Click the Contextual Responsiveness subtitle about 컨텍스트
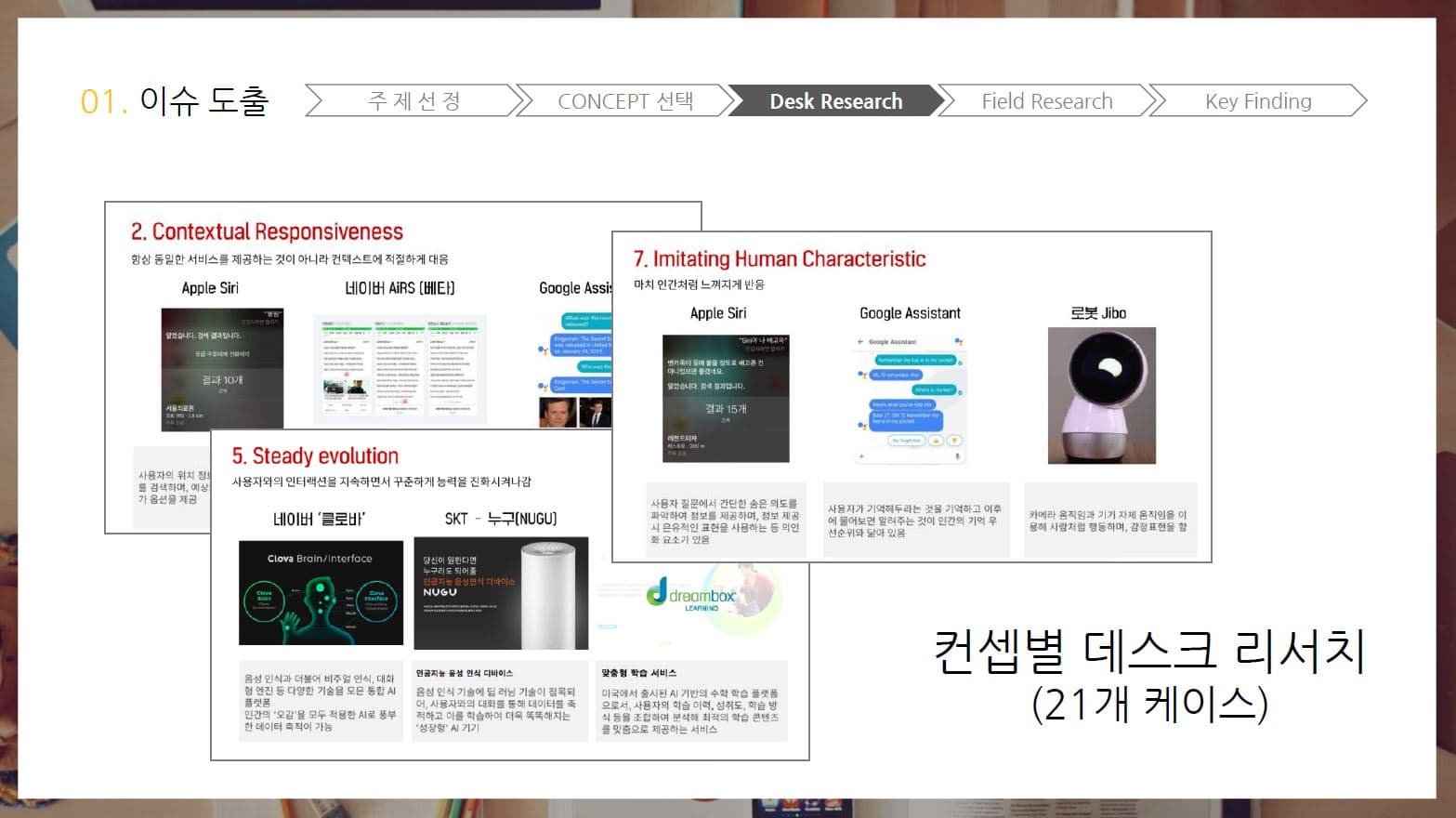The height and width of the screenshot is (818, 1456). tap(289, 259)
